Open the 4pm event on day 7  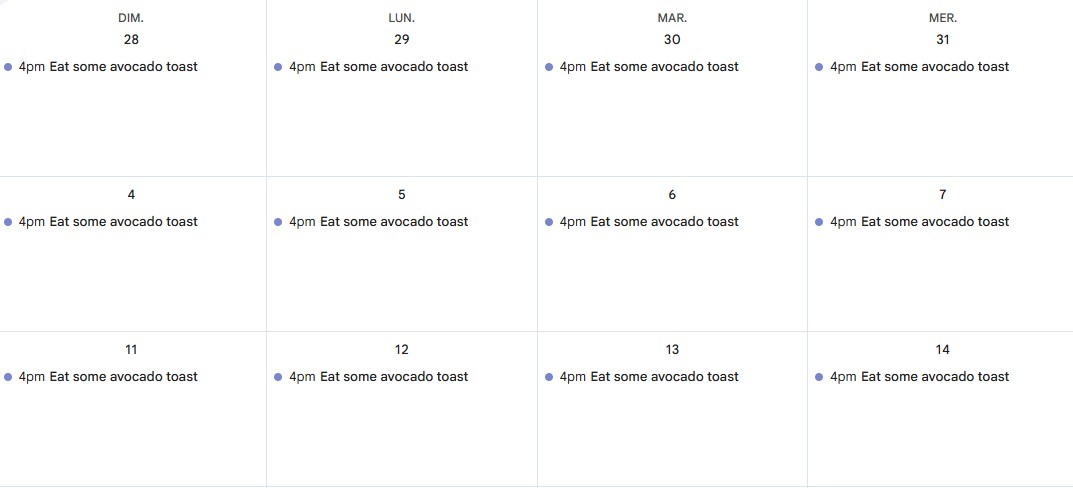click(x=919, y=222)
